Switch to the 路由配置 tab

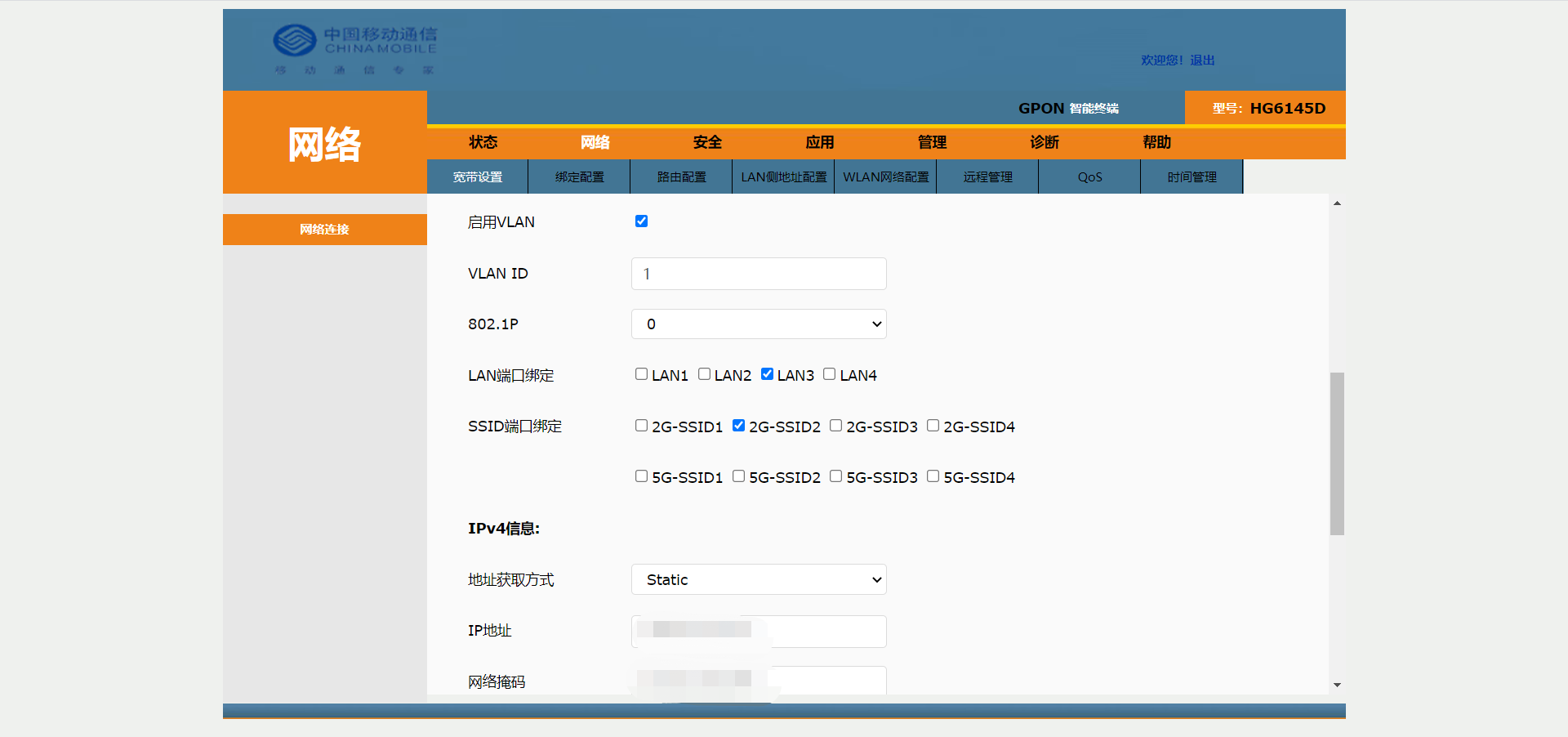[682, 176]
